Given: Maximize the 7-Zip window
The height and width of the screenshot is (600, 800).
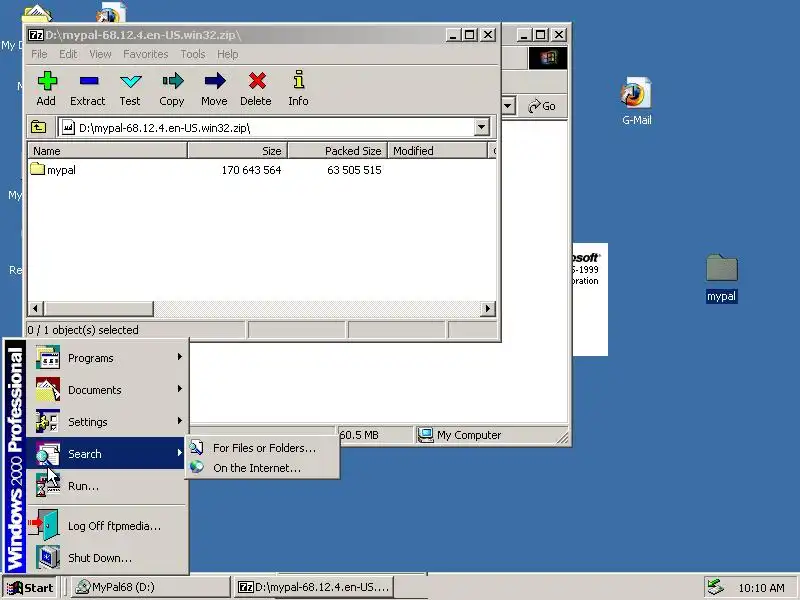Looking at the screenshot, I should click(470, 35).
